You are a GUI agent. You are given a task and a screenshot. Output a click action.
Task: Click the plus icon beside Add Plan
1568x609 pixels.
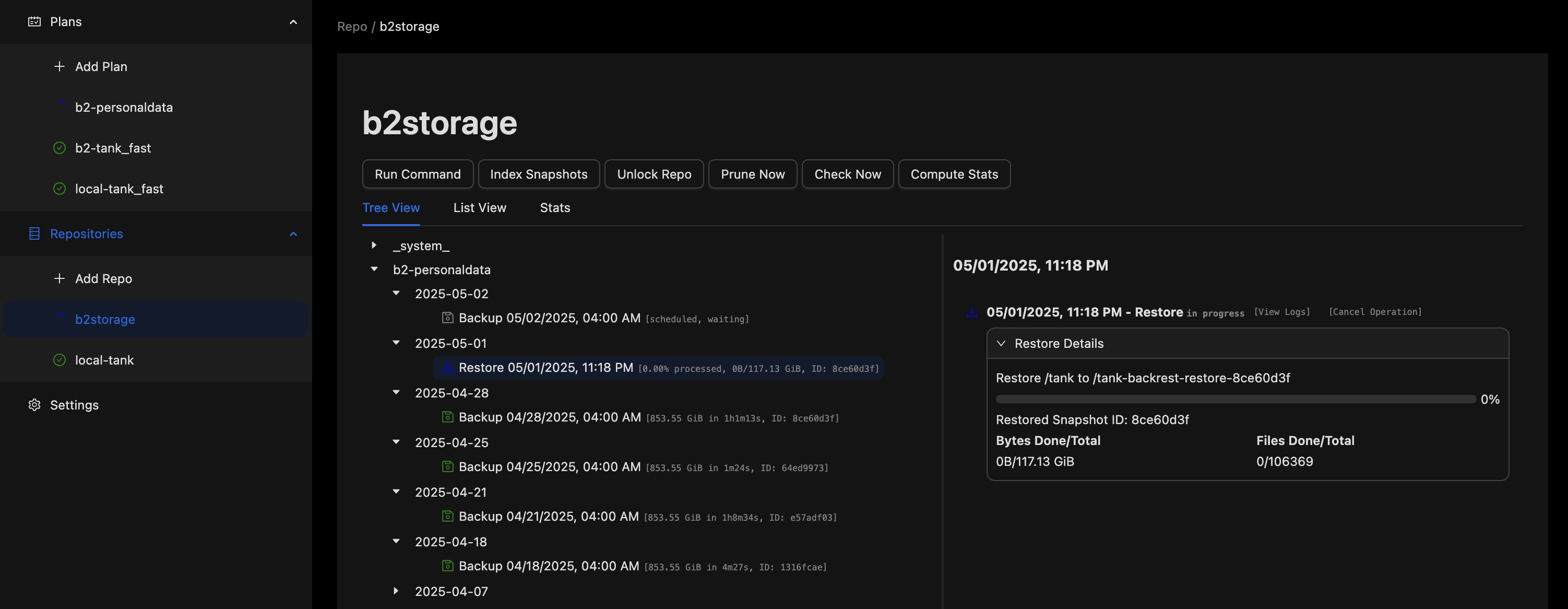[59, 66]
